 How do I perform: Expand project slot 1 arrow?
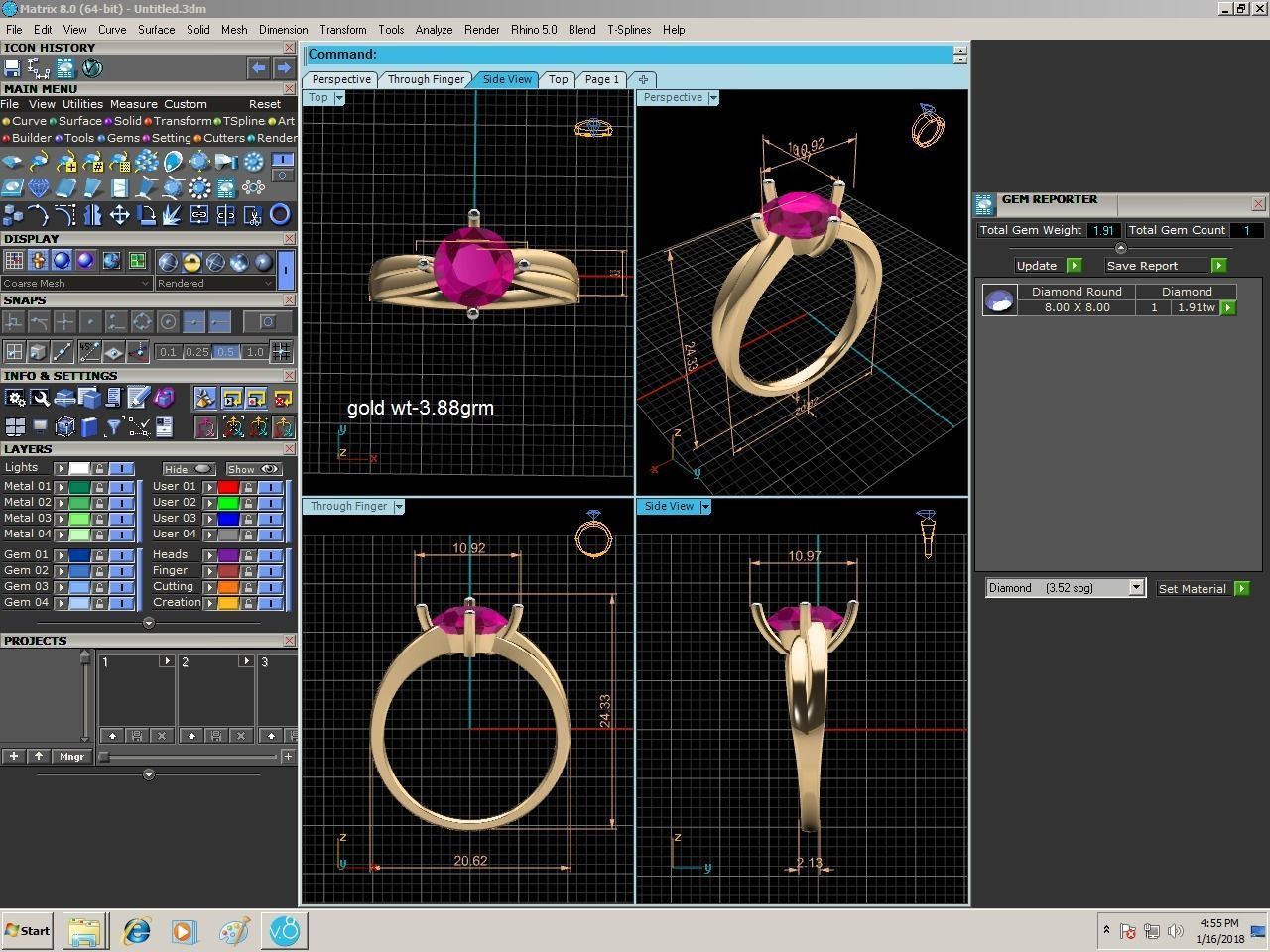pos(167,661)
